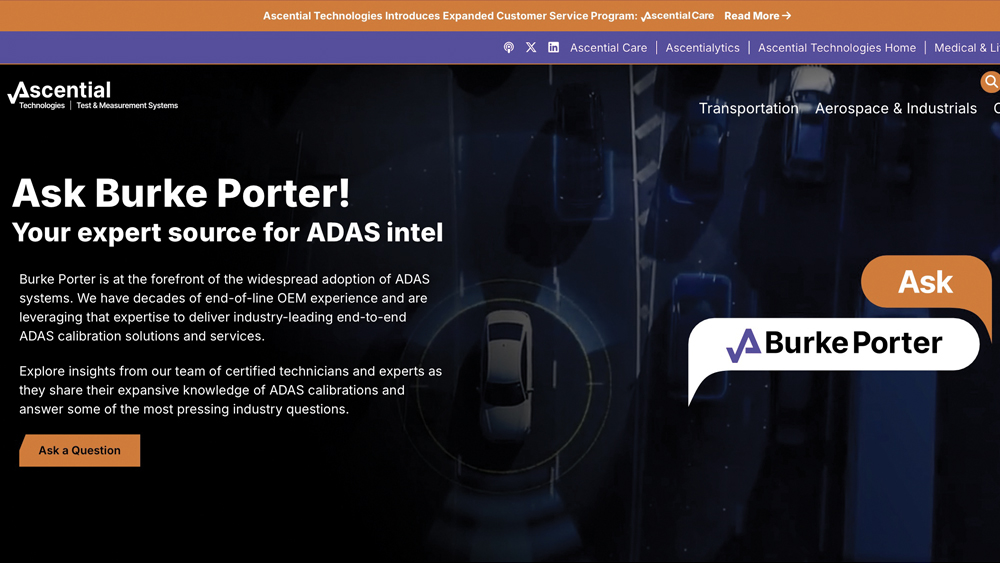The height and width of the screenshot is (563, 1000).
Task: Click the 'Test & Measurement Systems' tagline
Action: click(127, 105)
